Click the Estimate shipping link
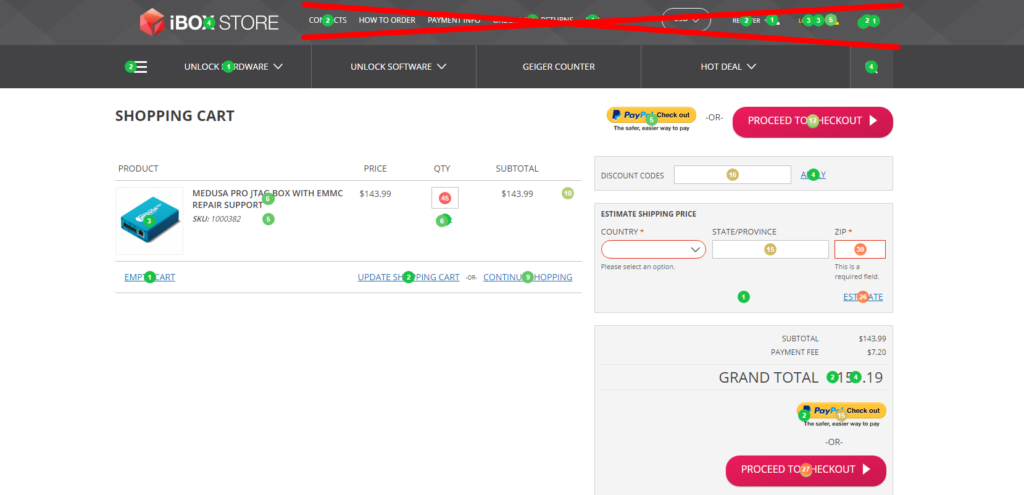 pyautogui.click(x=863, y=296)
